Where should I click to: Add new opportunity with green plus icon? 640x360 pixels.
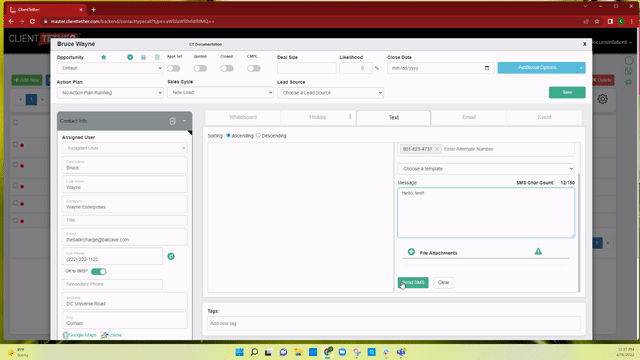pos(130,57)
